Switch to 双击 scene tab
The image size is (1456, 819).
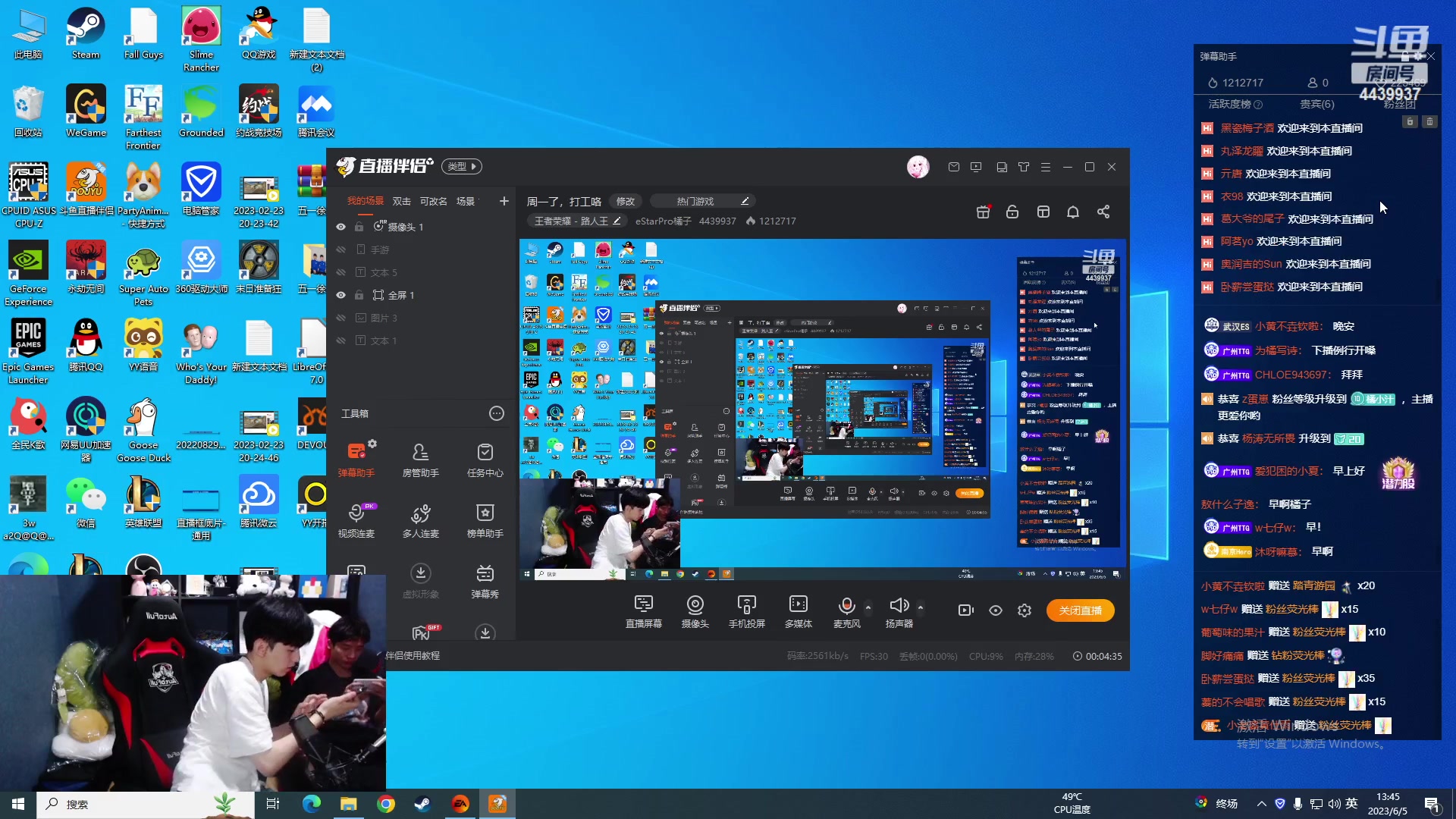(x=402, y=201)
